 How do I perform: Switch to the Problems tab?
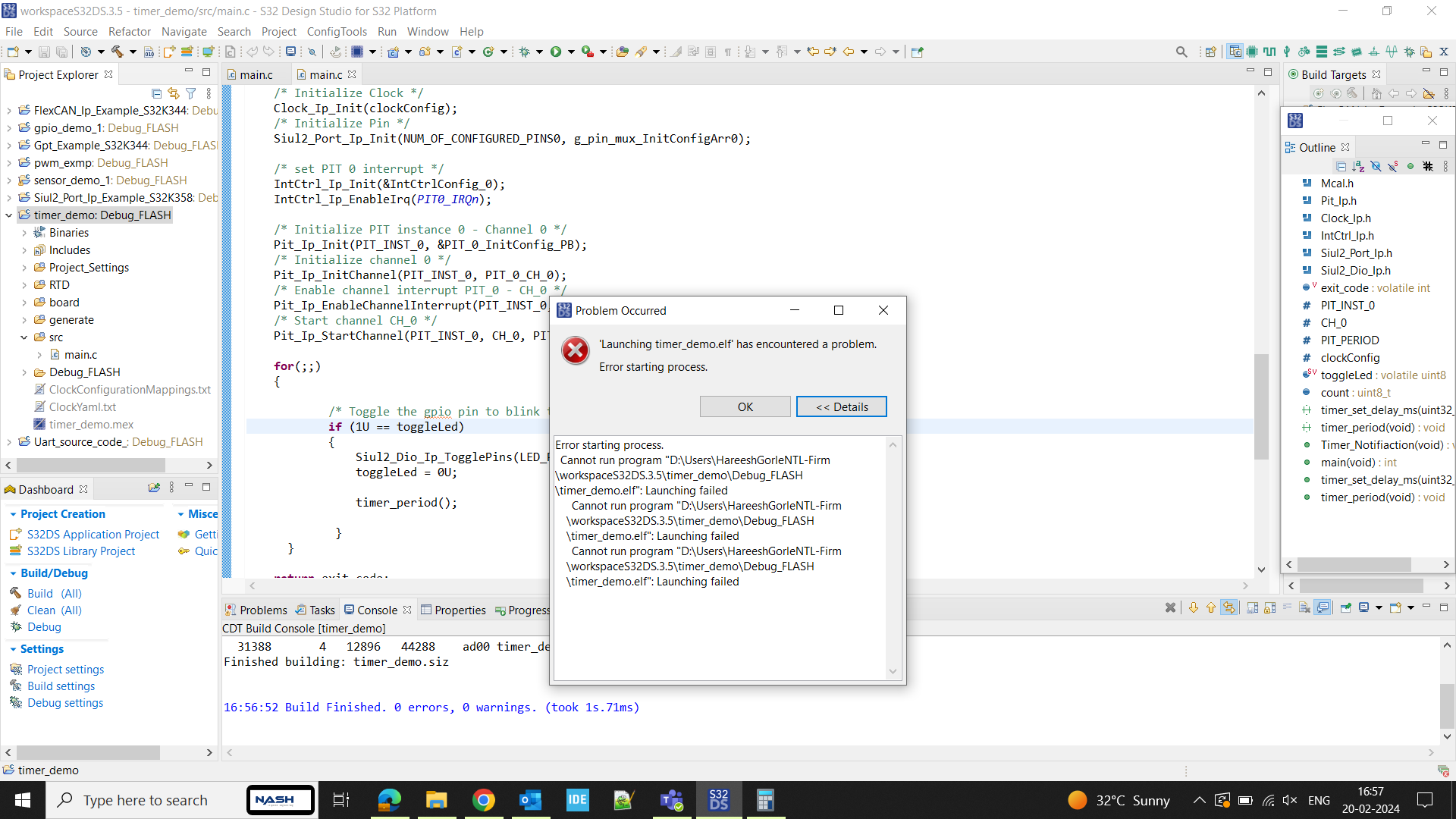pos(262,610)
